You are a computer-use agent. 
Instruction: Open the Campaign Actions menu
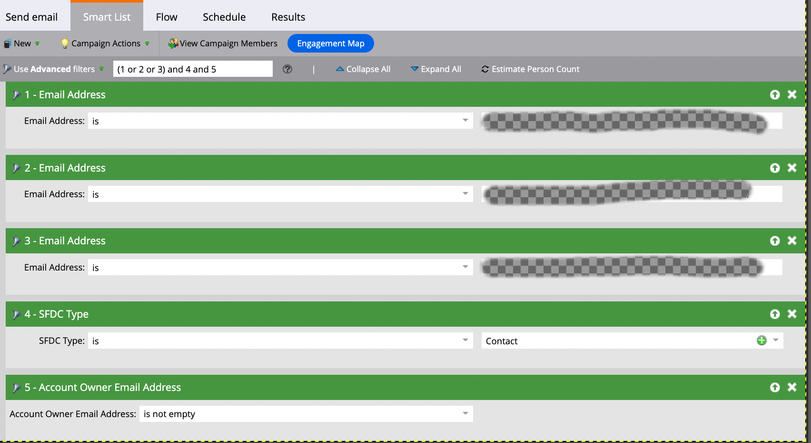(105, 43)
